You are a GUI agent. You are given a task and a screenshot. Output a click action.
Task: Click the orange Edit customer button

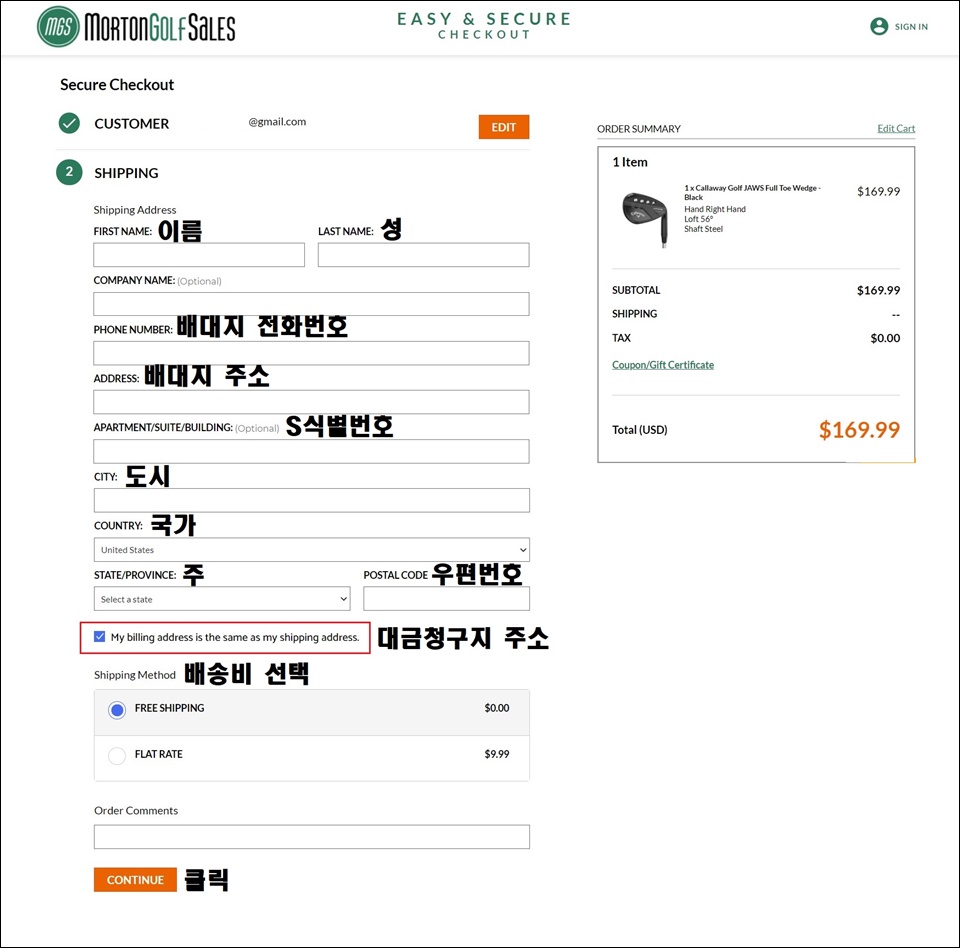[x=504, y=127]
